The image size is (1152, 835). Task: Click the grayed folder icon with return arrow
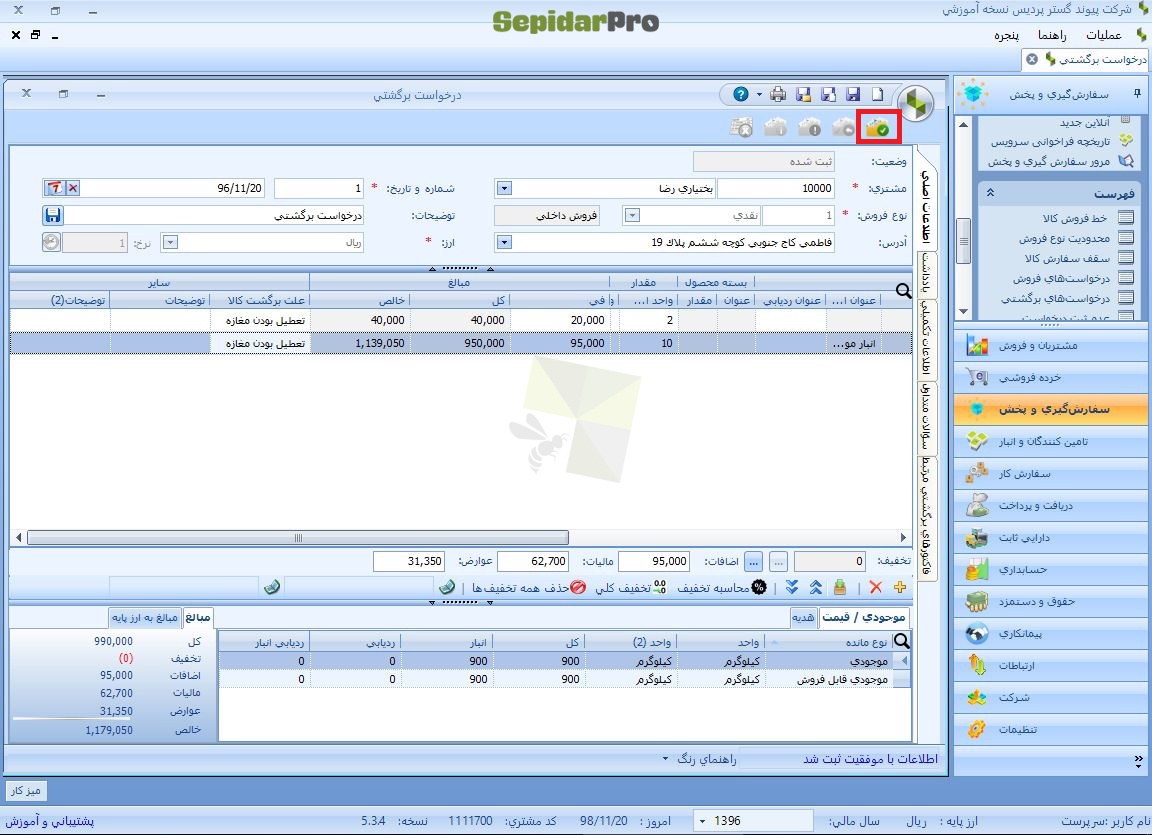[843, 128]
